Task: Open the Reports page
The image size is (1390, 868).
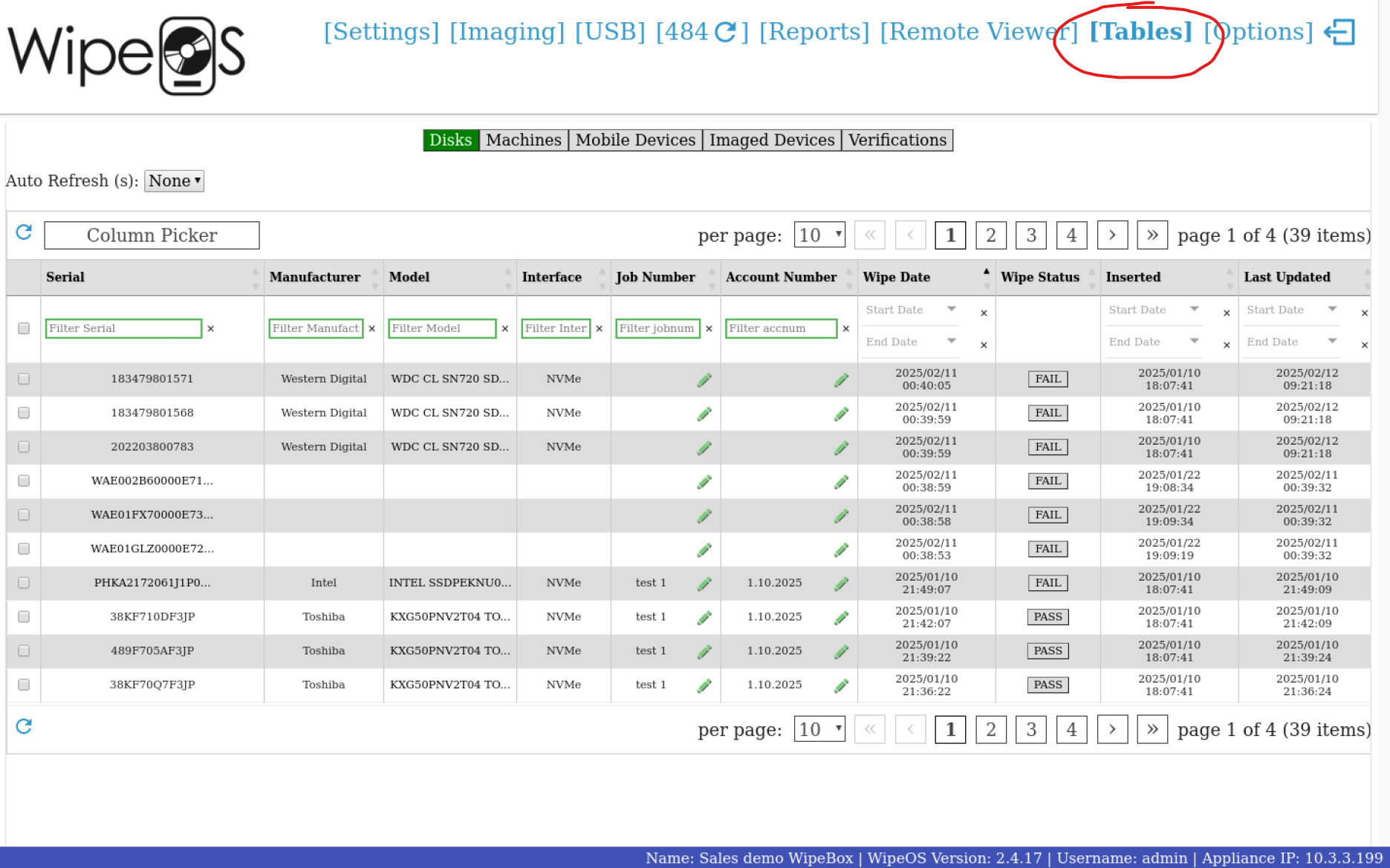Action: 814,32
